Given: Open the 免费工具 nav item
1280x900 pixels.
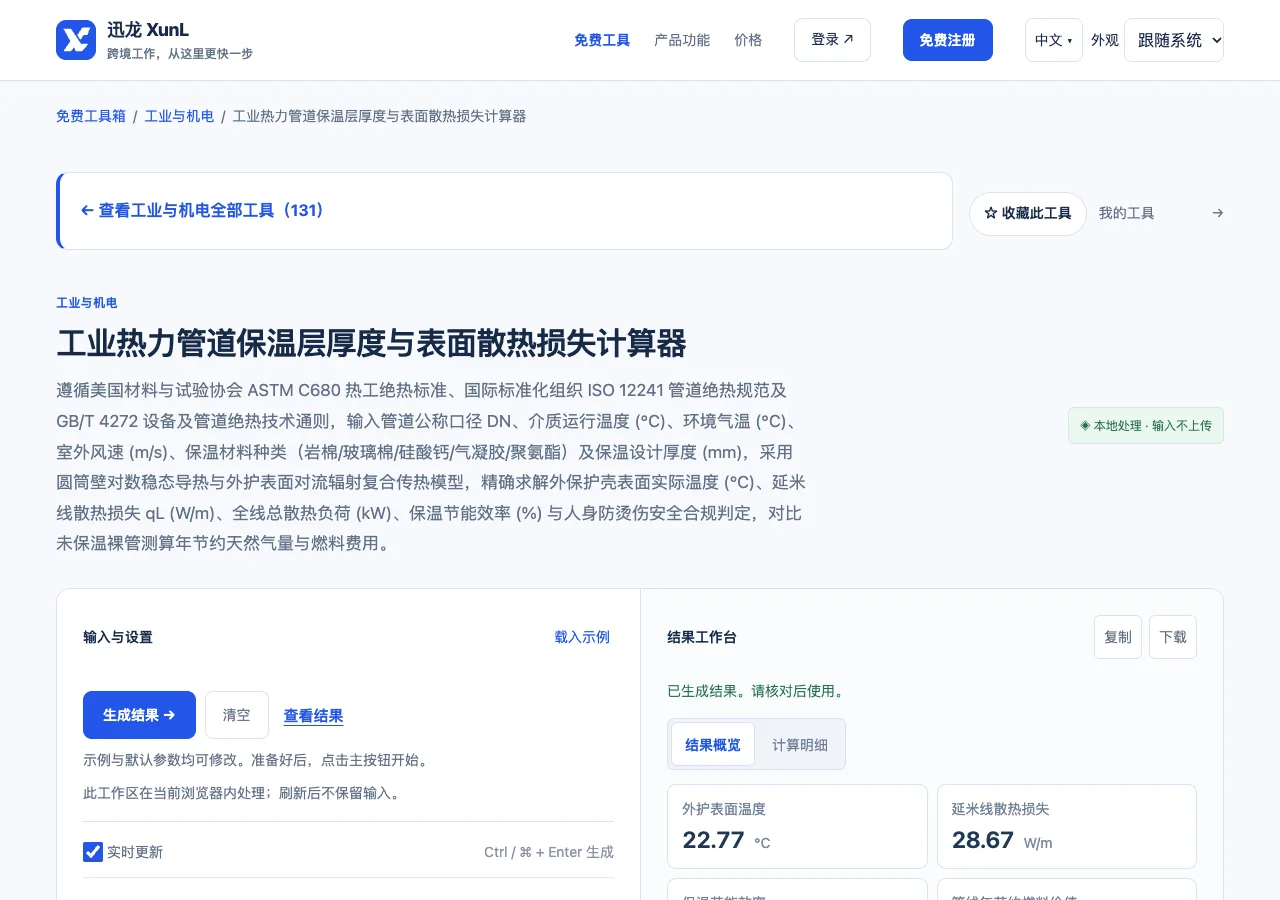Looking at the screenshot, I should 602,40.
